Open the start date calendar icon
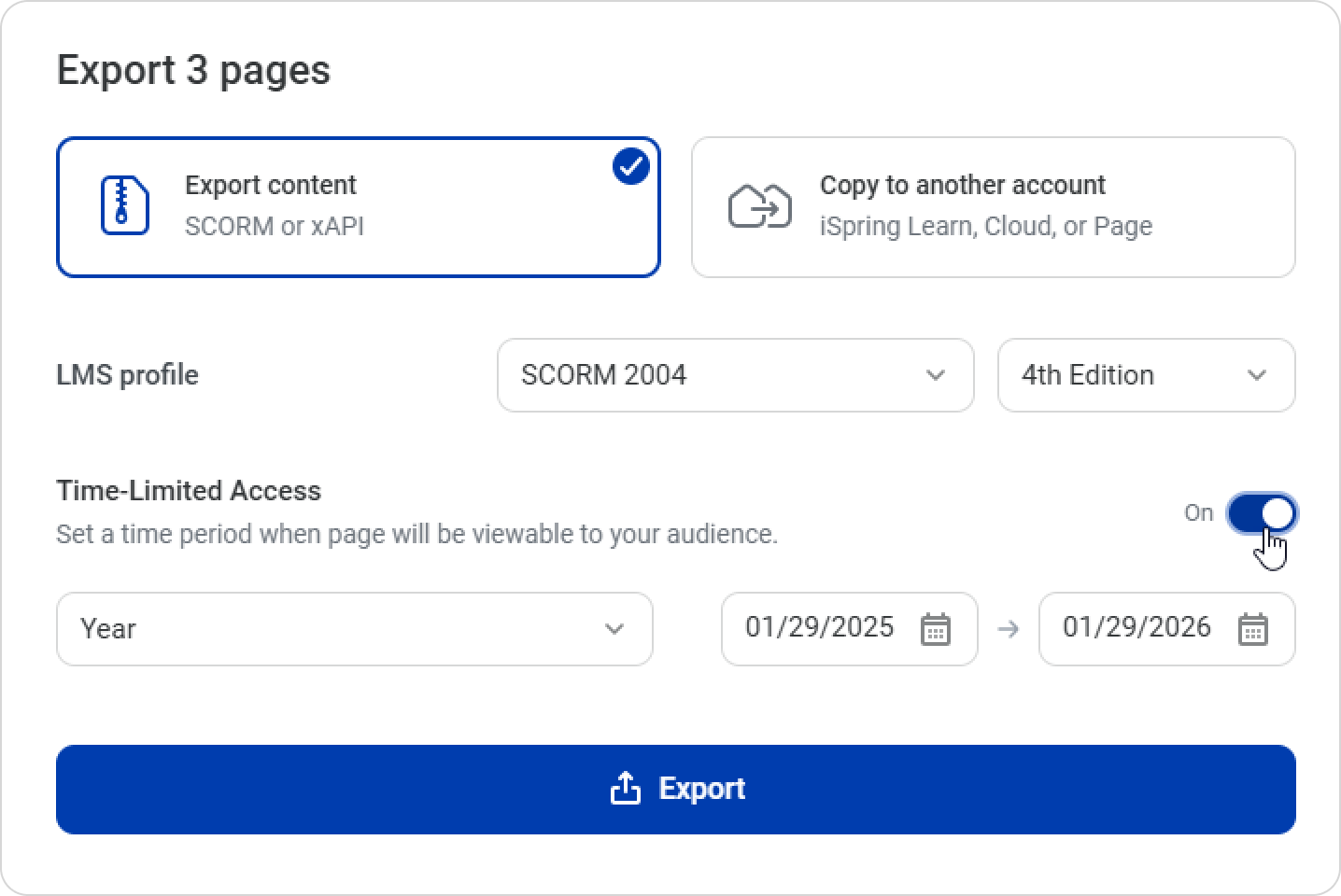Screen dimensions: 1341x896 (935, 629)
